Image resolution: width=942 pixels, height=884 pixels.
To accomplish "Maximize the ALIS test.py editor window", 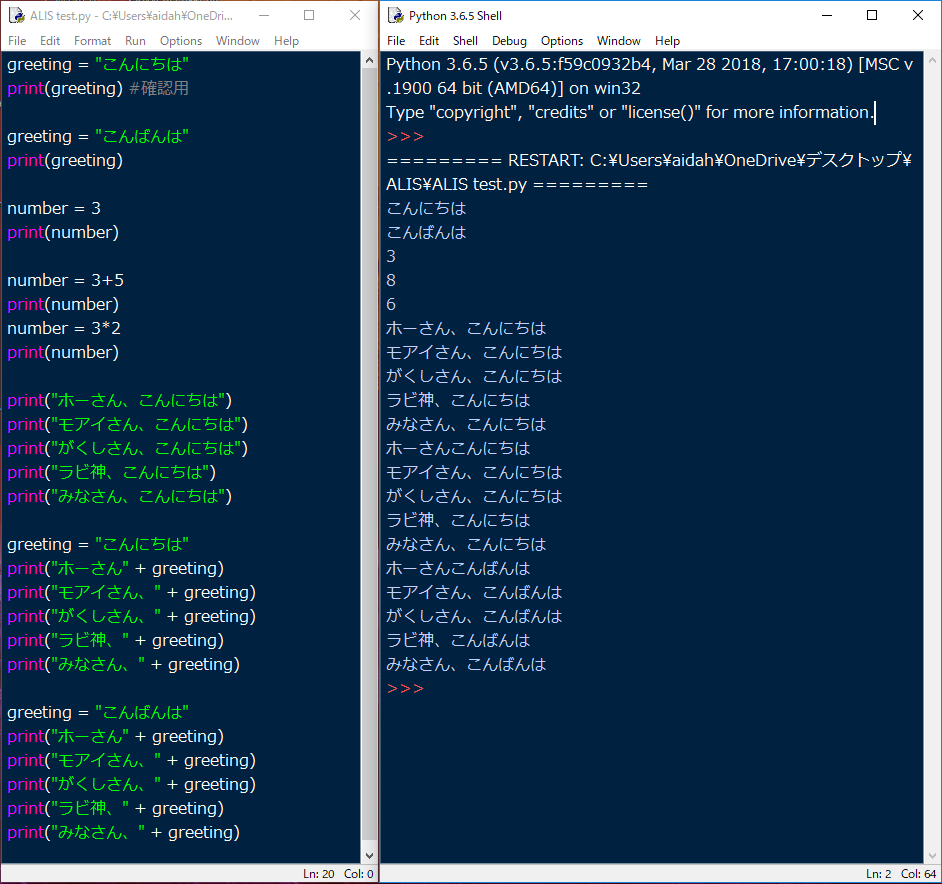I will point(309,16).
